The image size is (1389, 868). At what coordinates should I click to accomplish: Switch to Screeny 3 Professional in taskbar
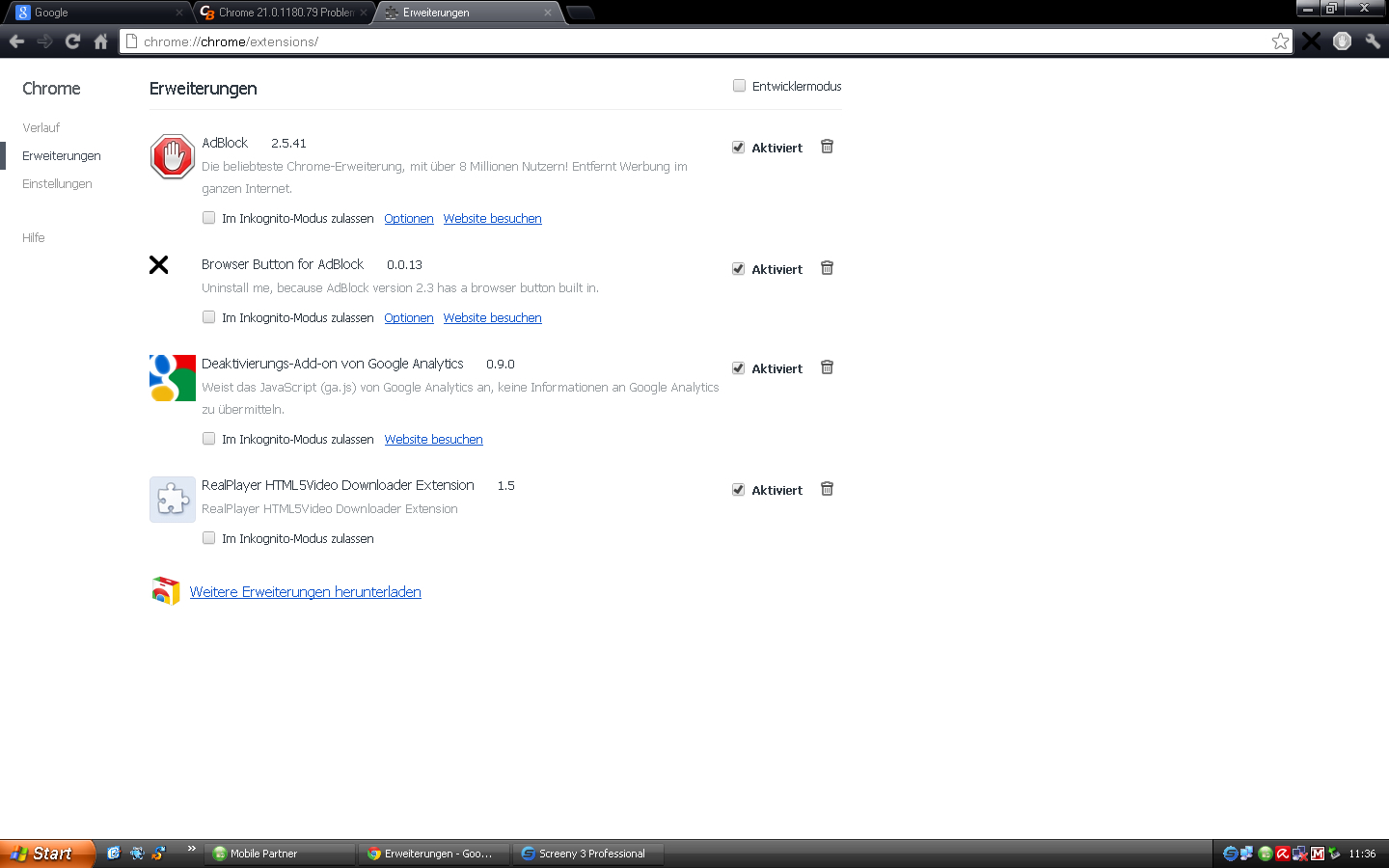(588, 854)
